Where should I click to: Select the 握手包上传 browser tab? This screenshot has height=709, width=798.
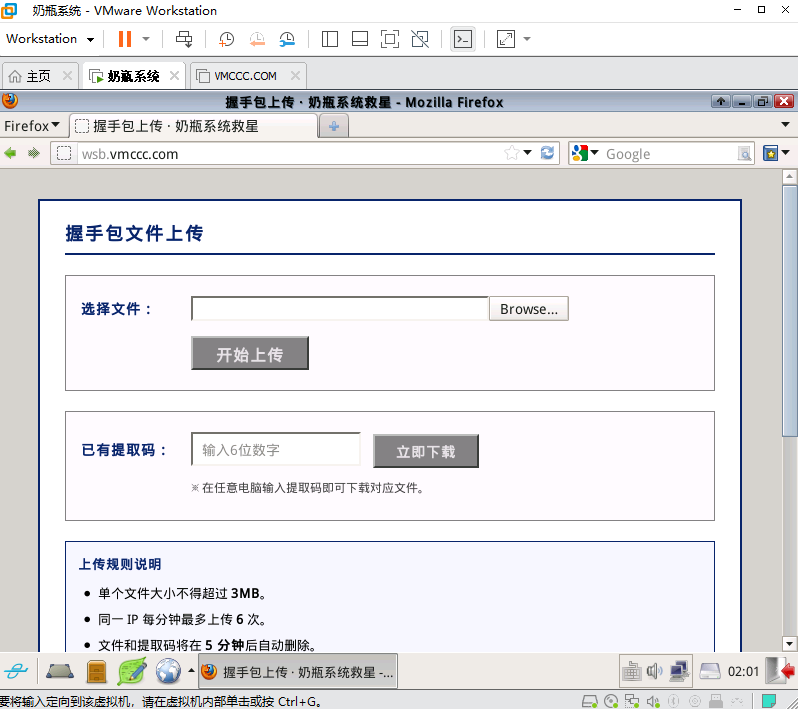193,126
